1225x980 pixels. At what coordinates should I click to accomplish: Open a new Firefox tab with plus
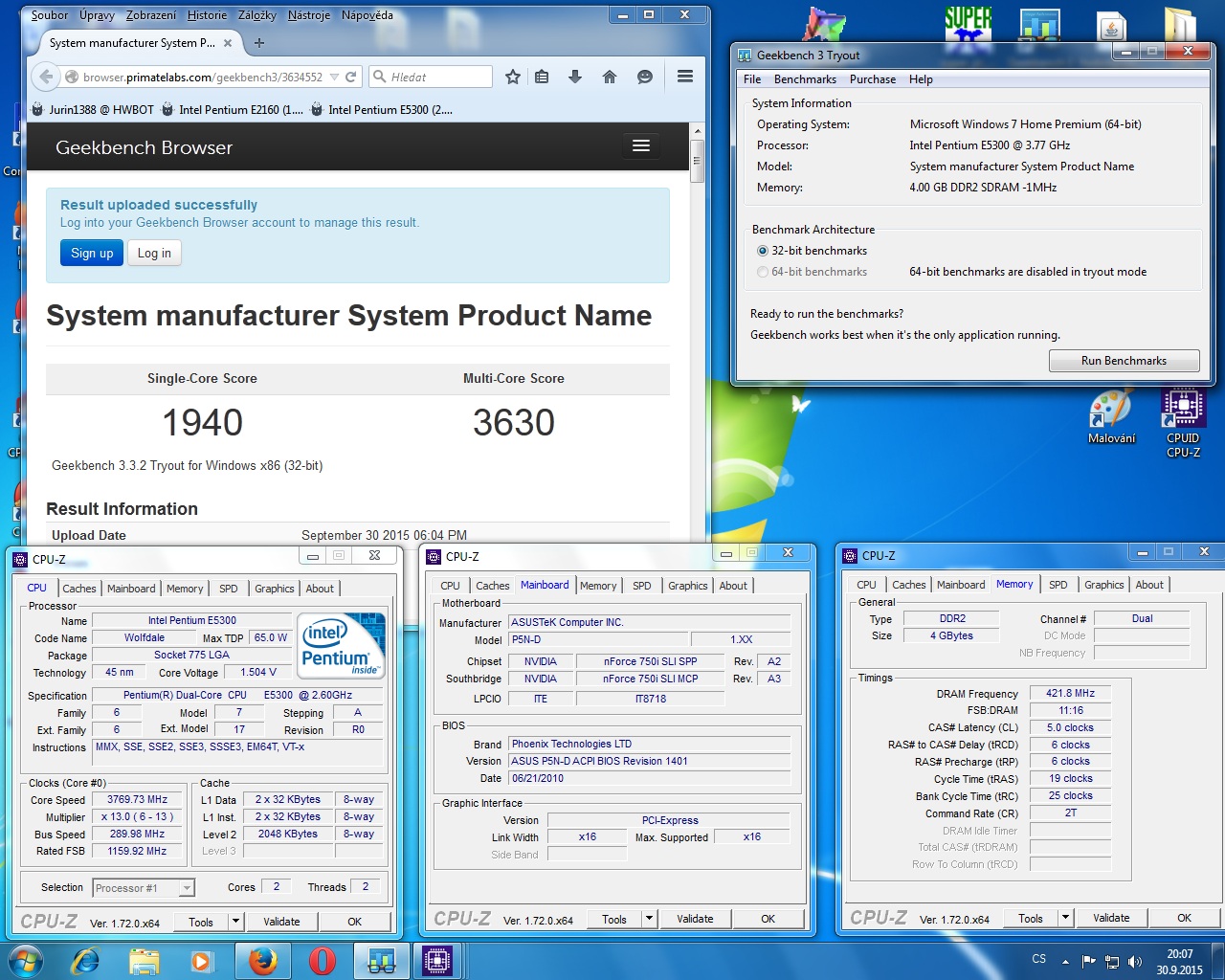(x=259, y=43)
